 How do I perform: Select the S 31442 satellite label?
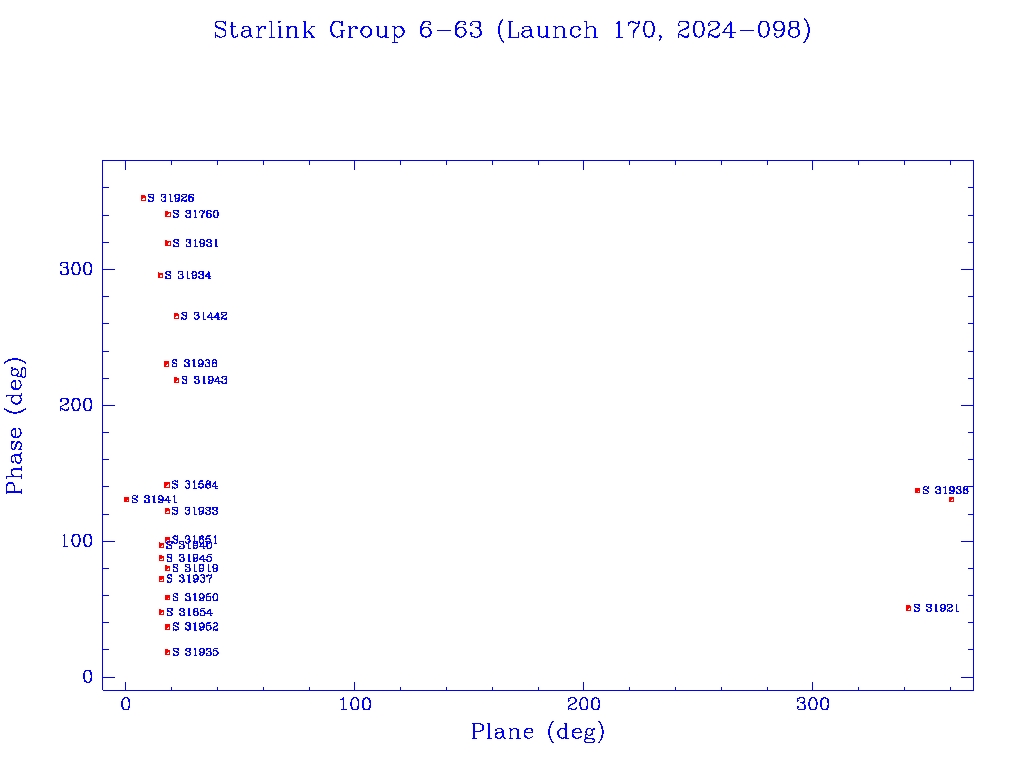204,316
